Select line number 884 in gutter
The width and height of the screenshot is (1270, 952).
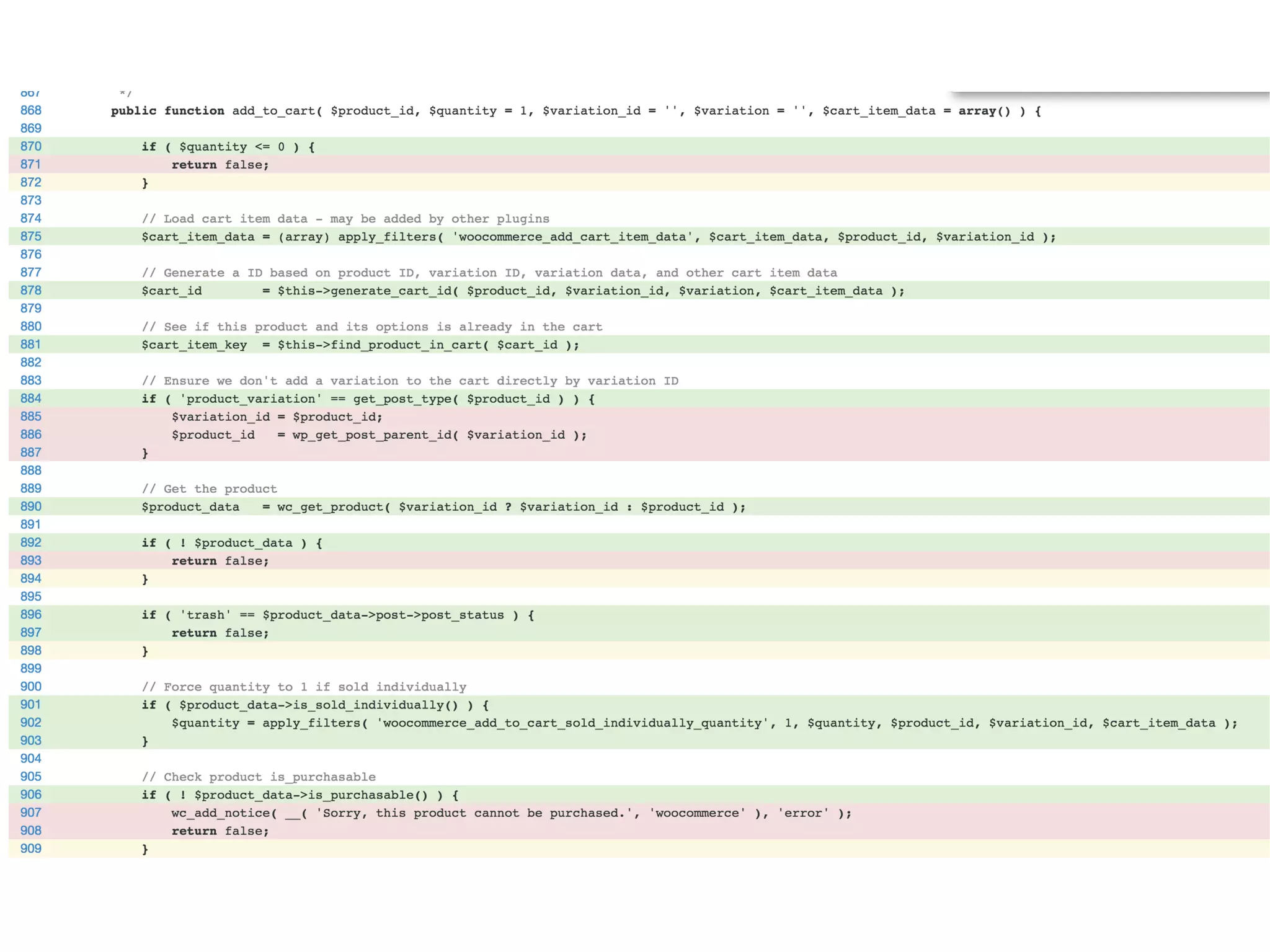30,399
